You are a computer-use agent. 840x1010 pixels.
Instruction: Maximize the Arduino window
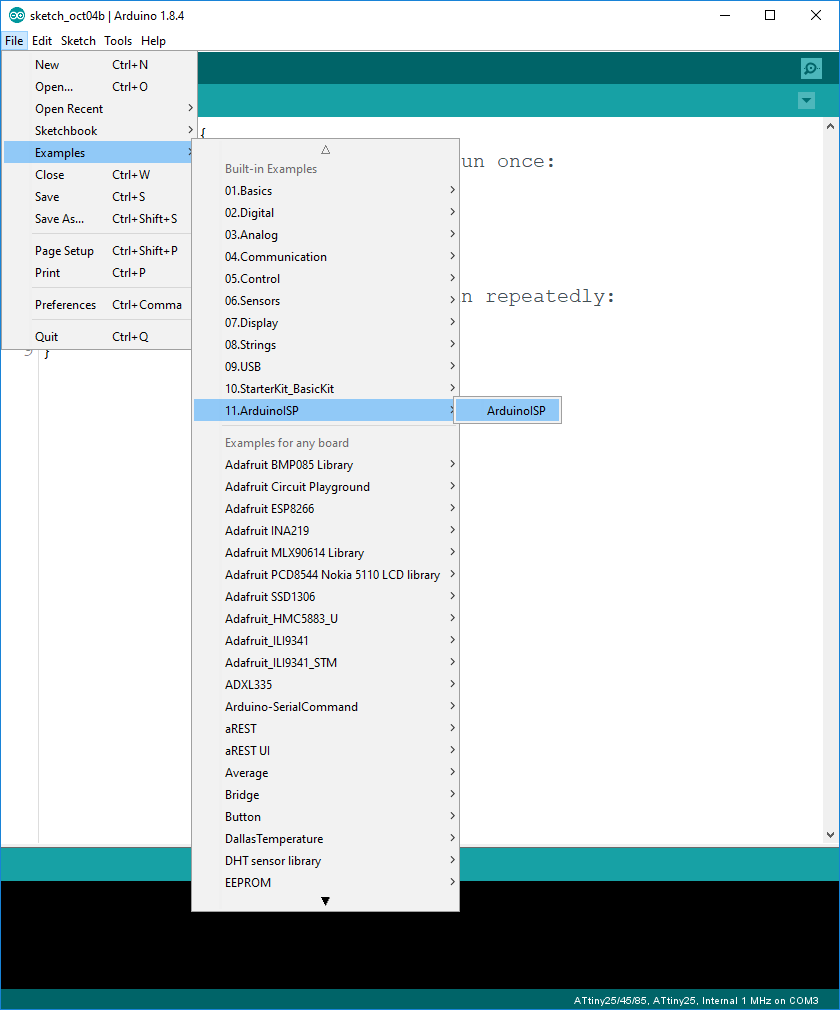[770, 15]
